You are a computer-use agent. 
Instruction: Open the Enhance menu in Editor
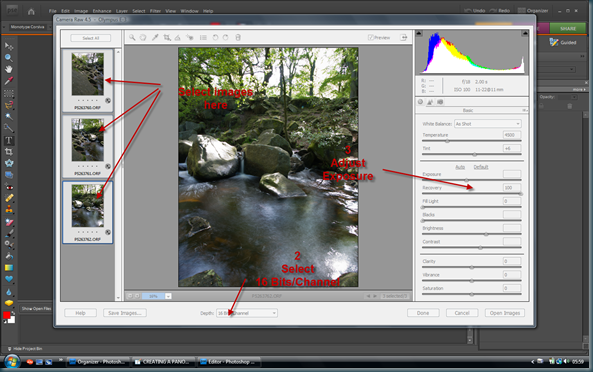102,11
